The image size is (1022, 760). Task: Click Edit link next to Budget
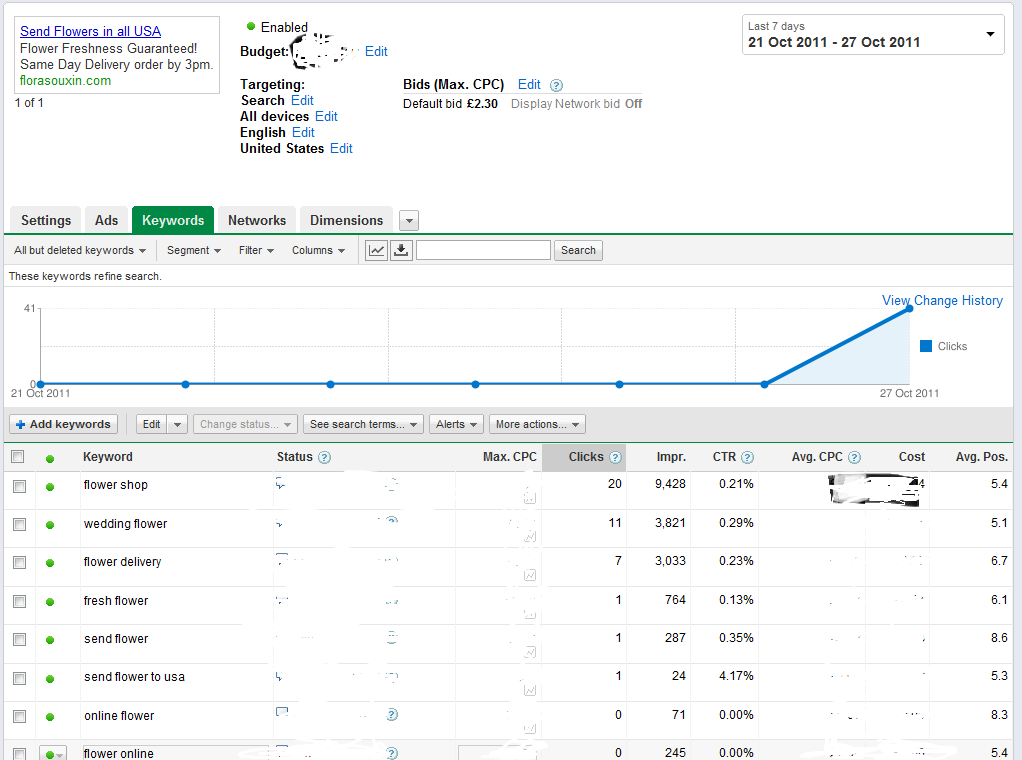(x=376, y=51)
